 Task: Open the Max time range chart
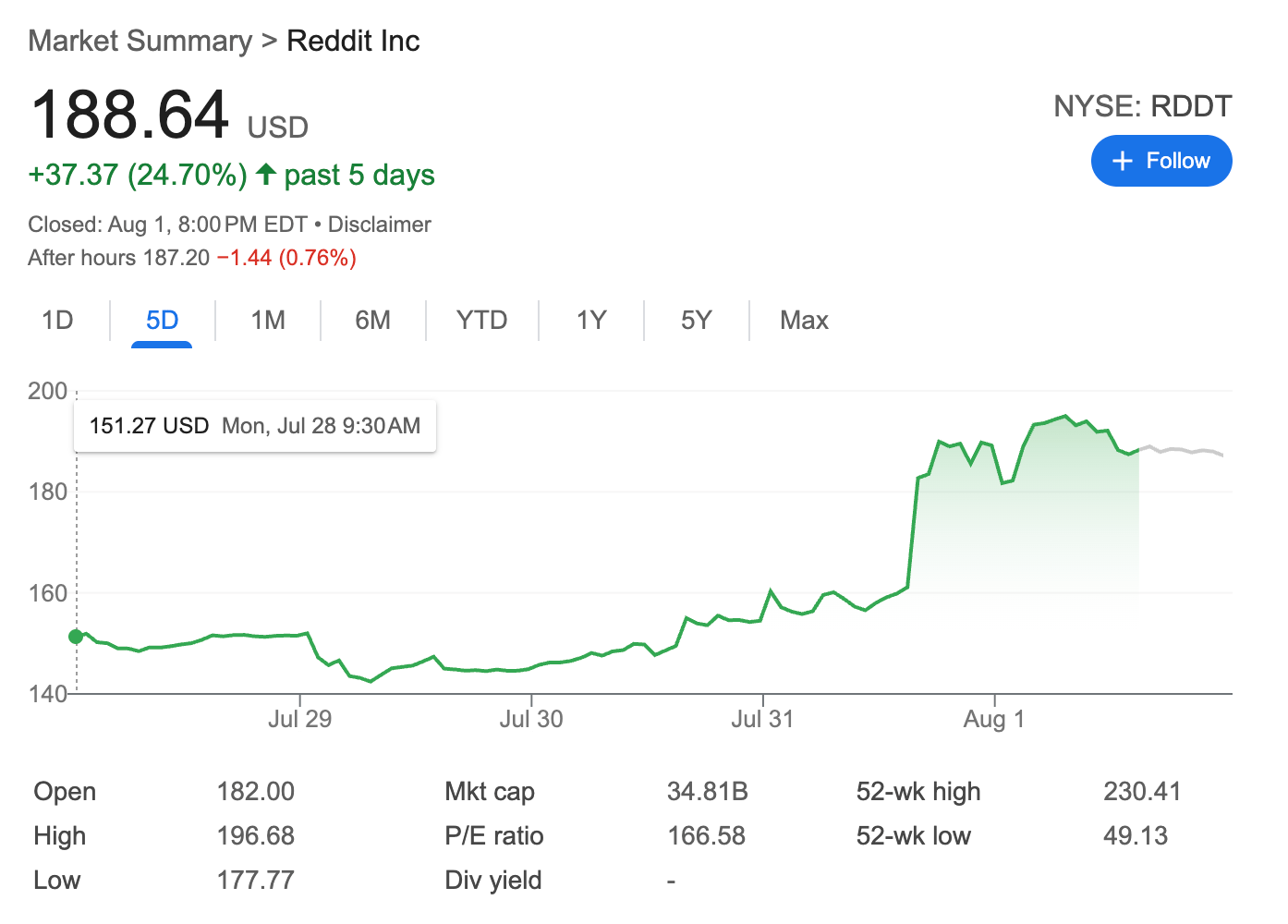[x=803, y=320]
